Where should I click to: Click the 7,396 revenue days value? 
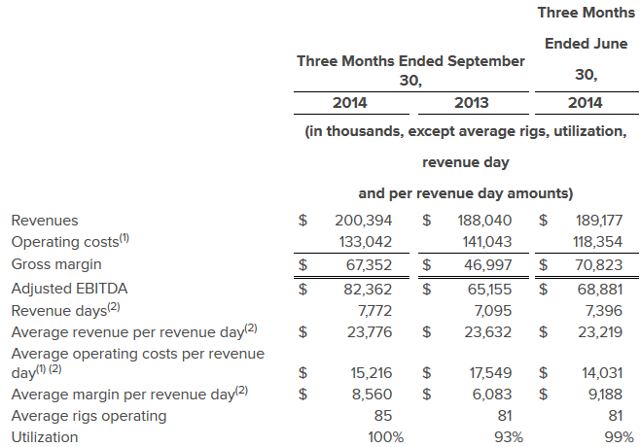[604, 311]
